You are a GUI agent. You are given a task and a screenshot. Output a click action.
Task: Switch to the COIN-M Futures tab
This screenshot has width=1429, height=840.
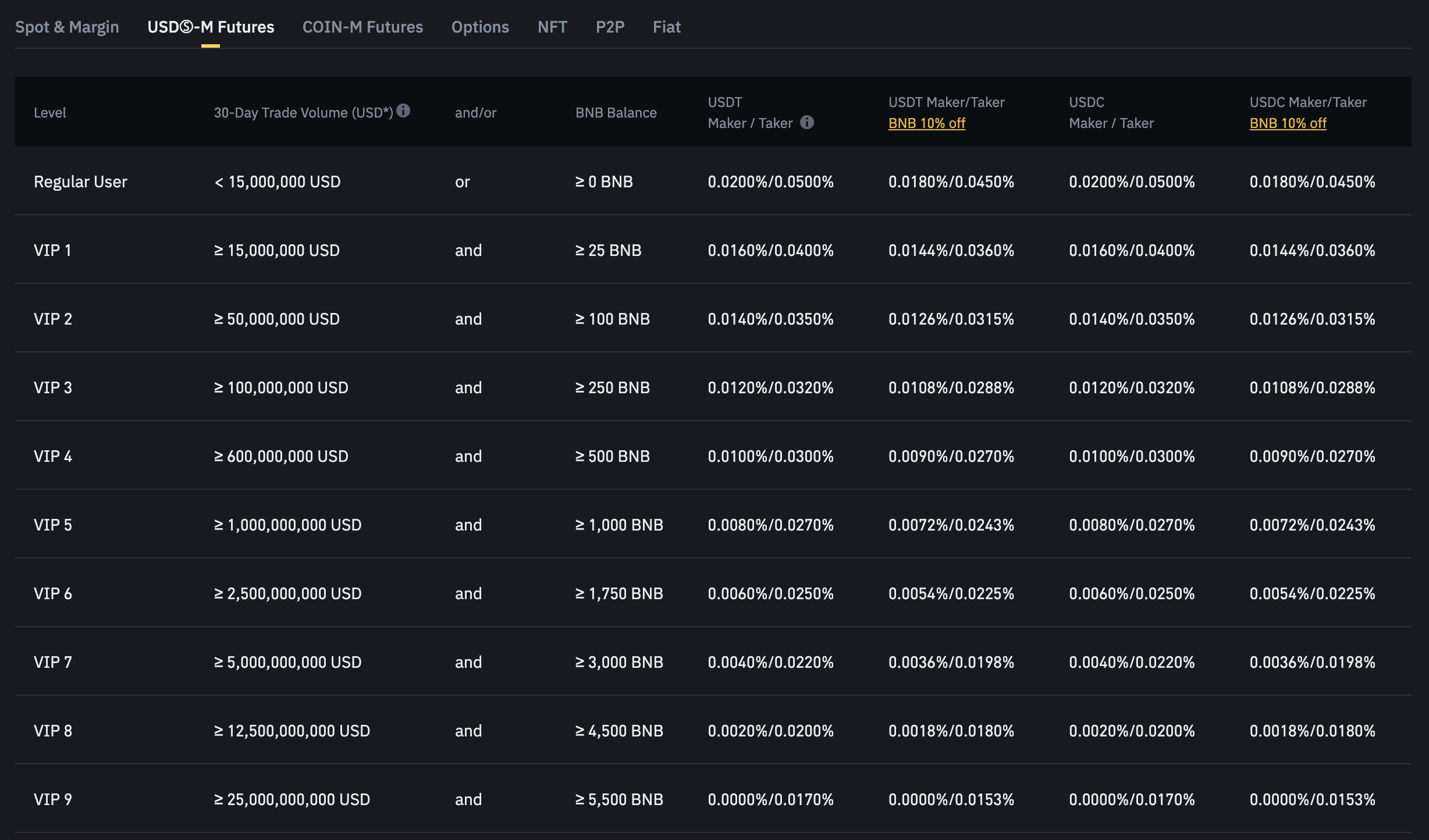pos(362,27)
